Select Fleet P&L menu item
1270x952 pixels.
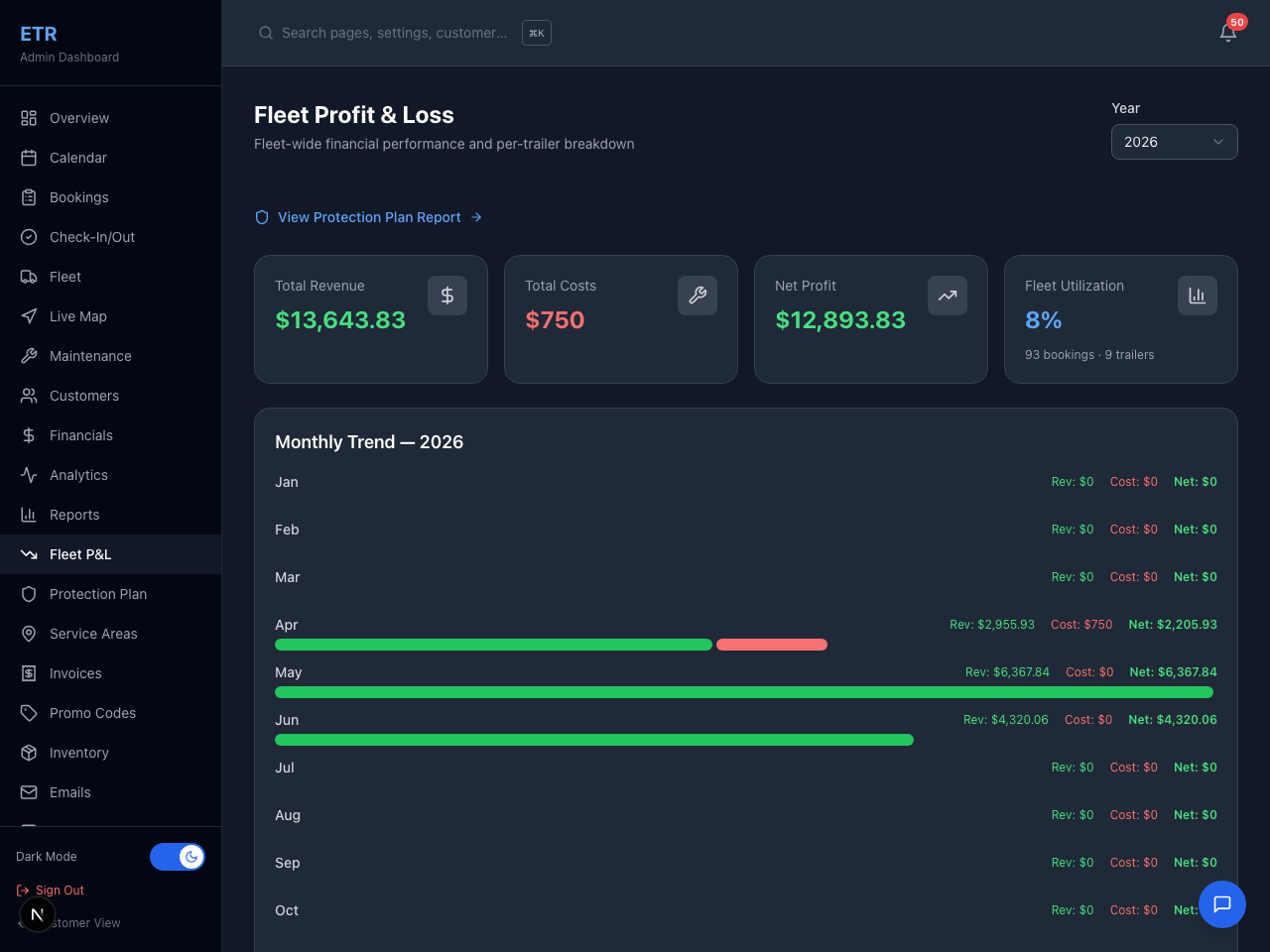110,554
